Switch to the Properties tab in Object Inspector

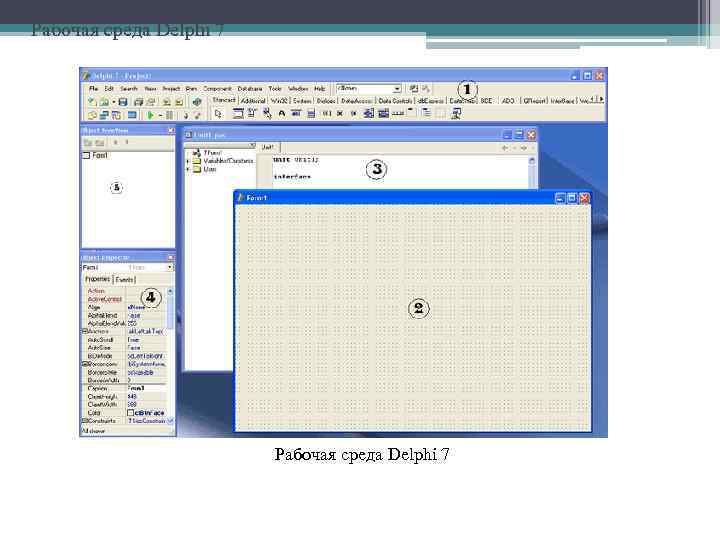coord(97,279)
